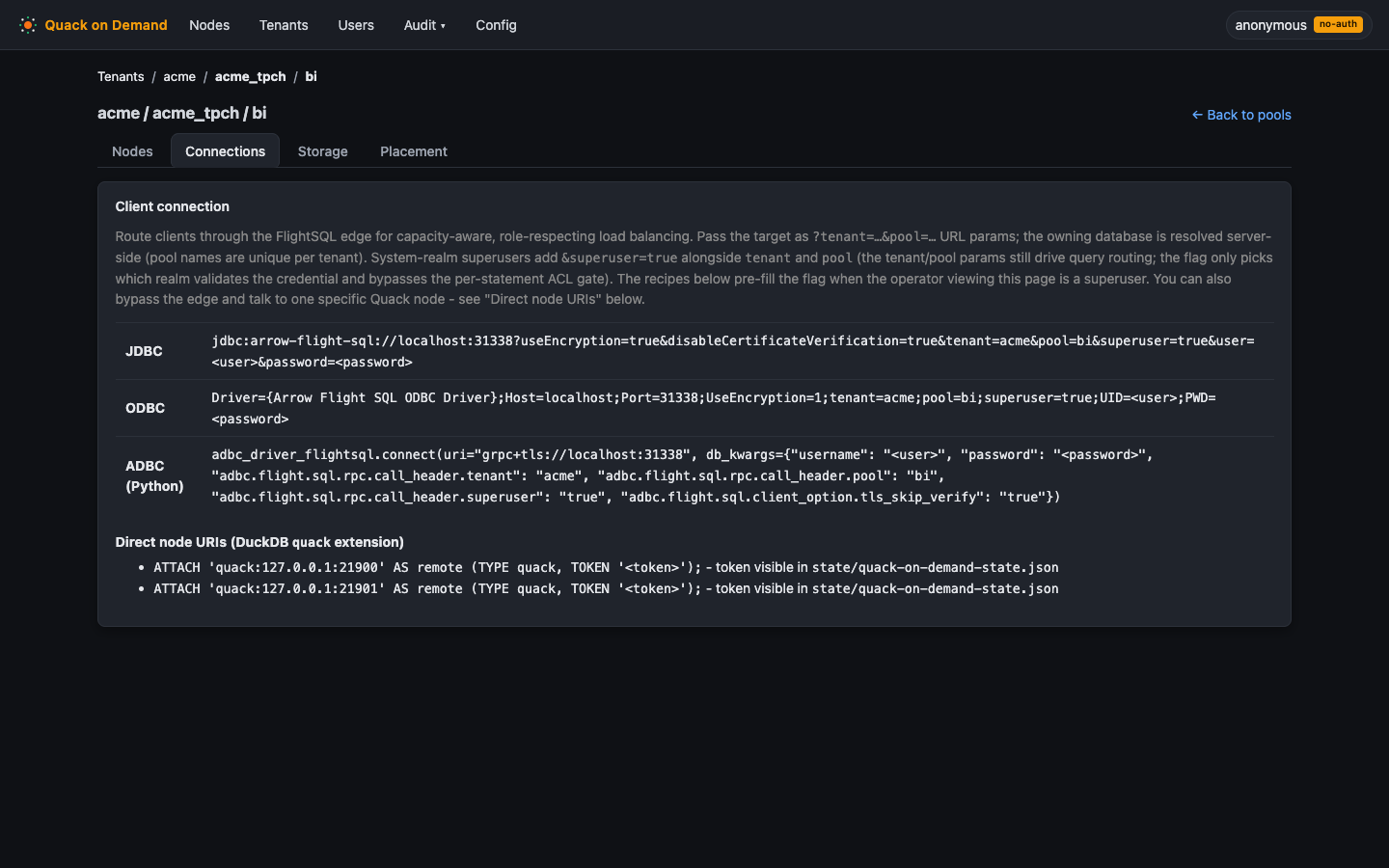The width and height of the screenshot is (1389, 868).
Task: Click the Client connection heading
Action: (x=173, y=206)
